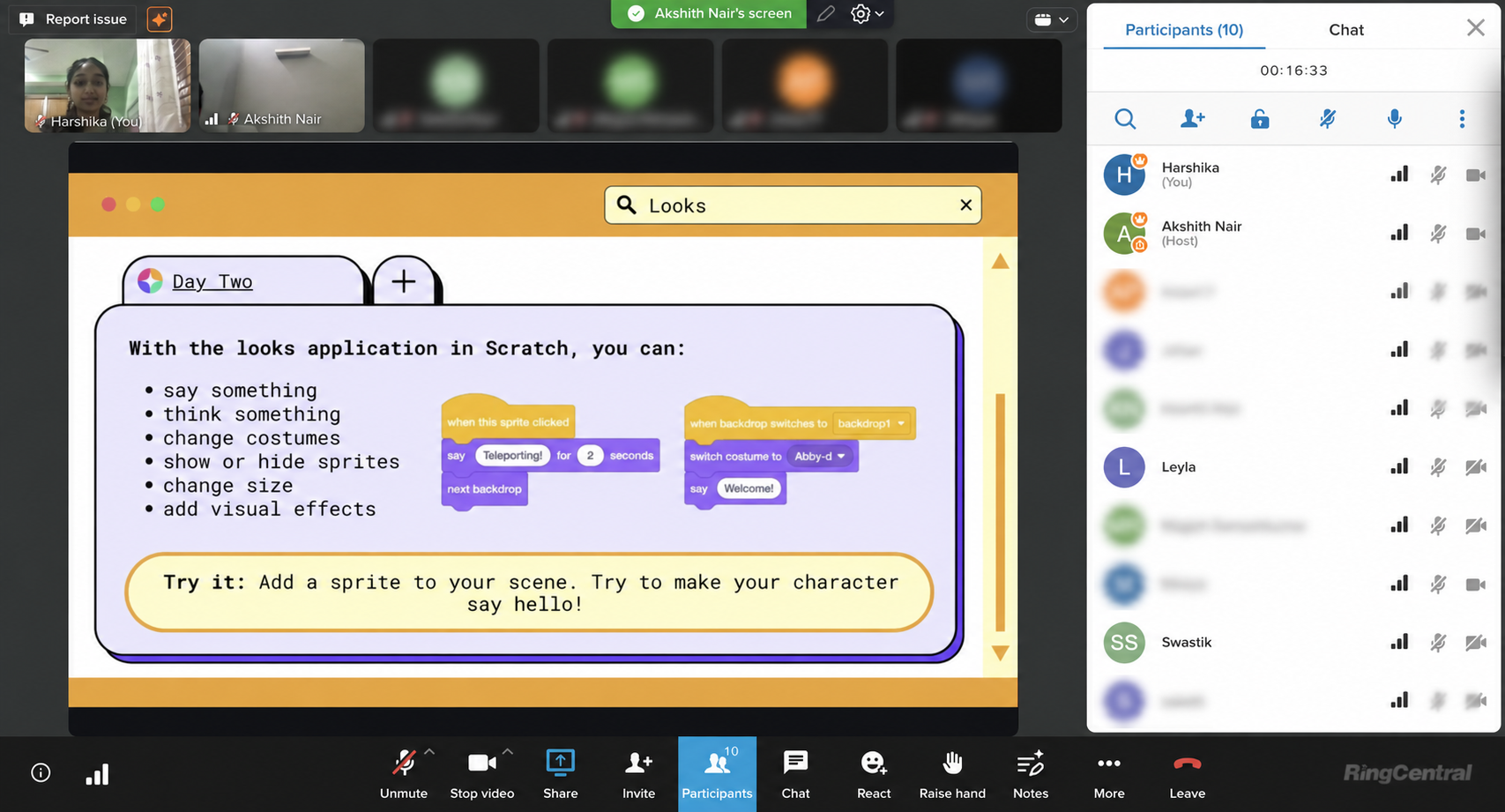Click the add participant icon in panel
This screenshot has width=1505, height=812.
1192,119
